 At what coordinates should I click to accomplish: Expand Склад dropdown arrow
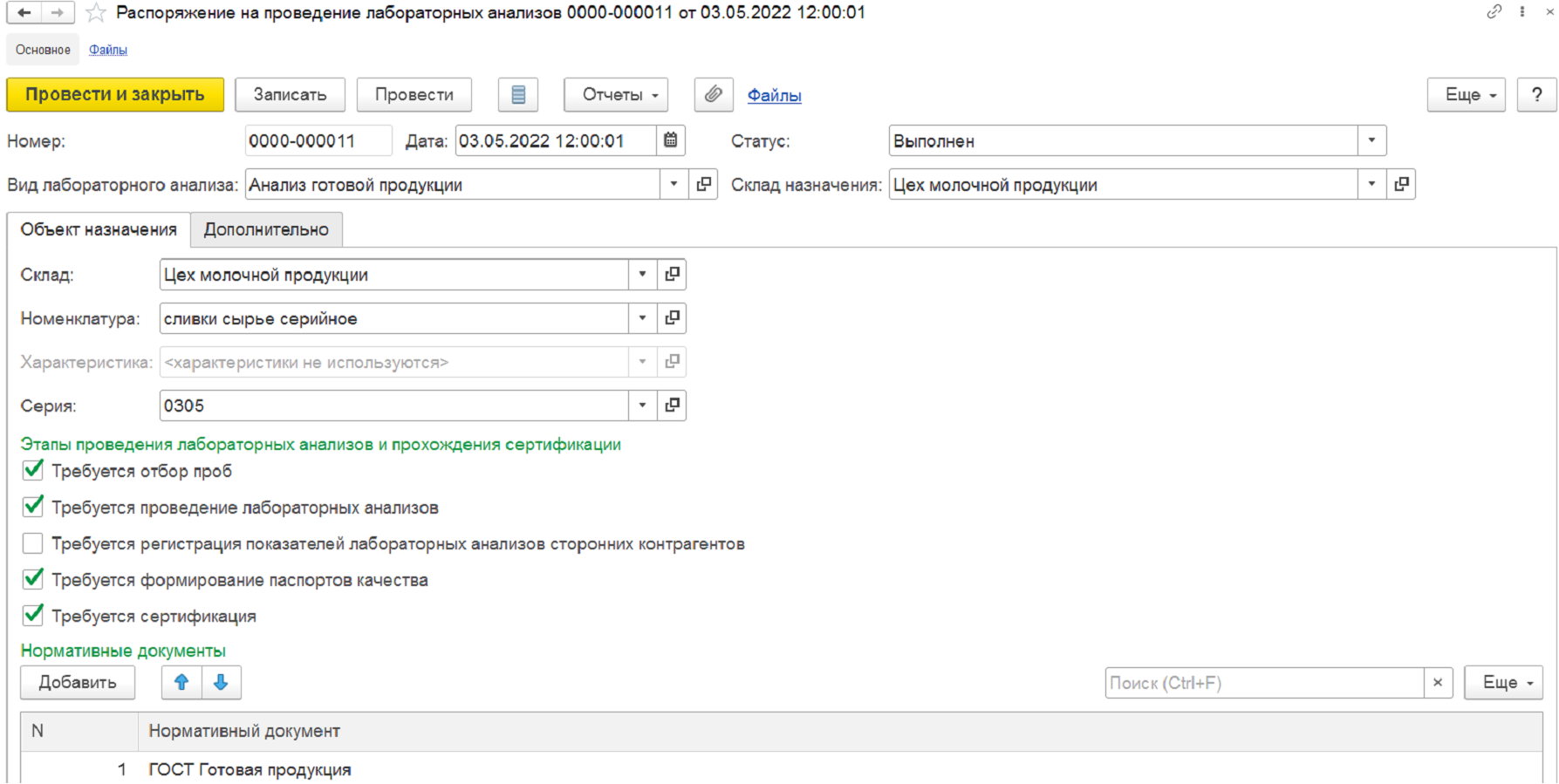tap(642, 274)
